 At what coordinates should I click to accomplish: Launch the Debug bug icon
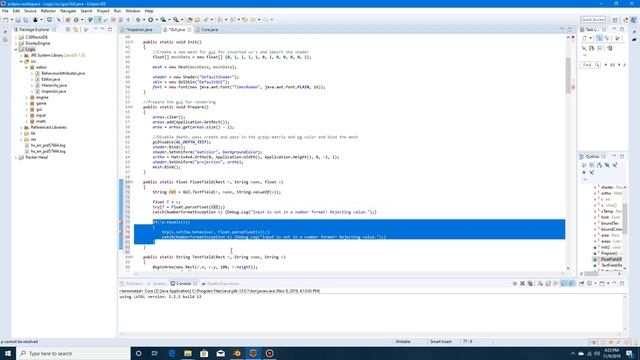click(138, 20)
